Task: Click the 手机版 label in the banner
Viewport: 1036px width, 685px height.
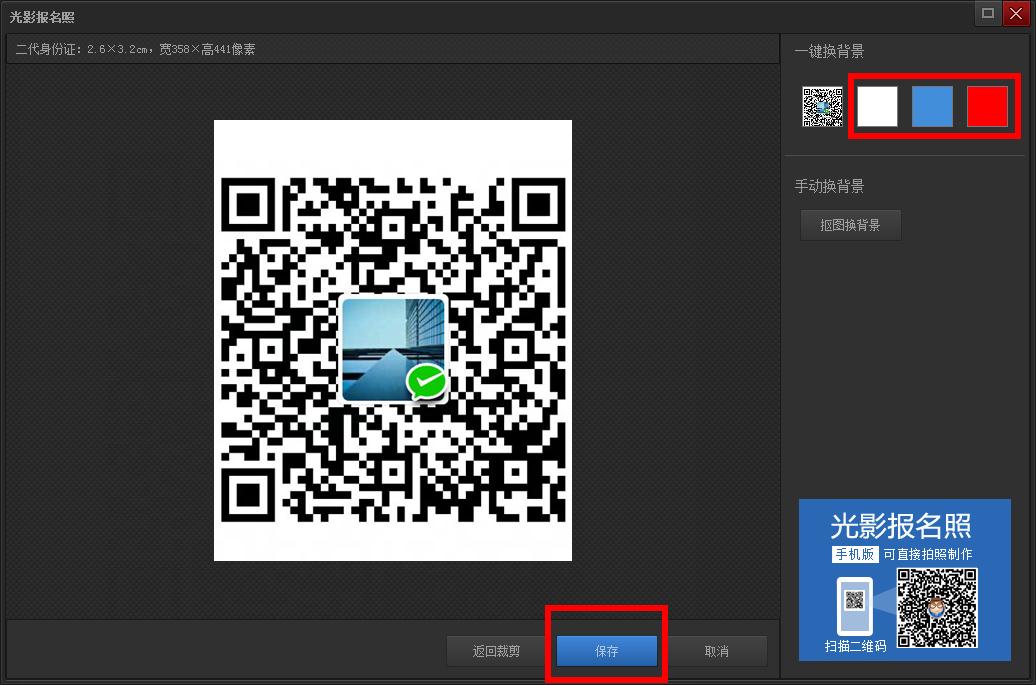Action: [x=854, y=554]
